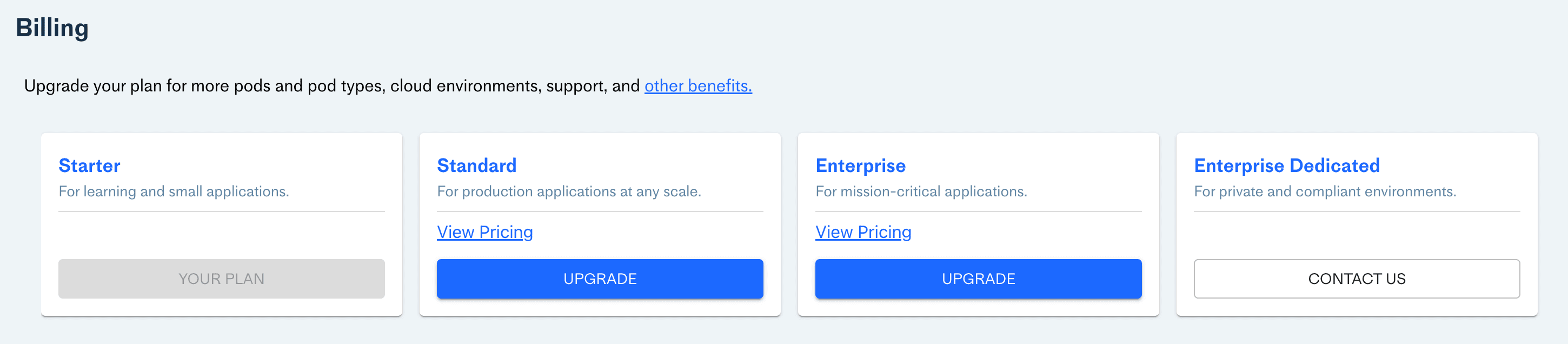Click "For production applications at any scale." text
The height and width of the screenshot is (344, 1568).
tap(568, 192)
